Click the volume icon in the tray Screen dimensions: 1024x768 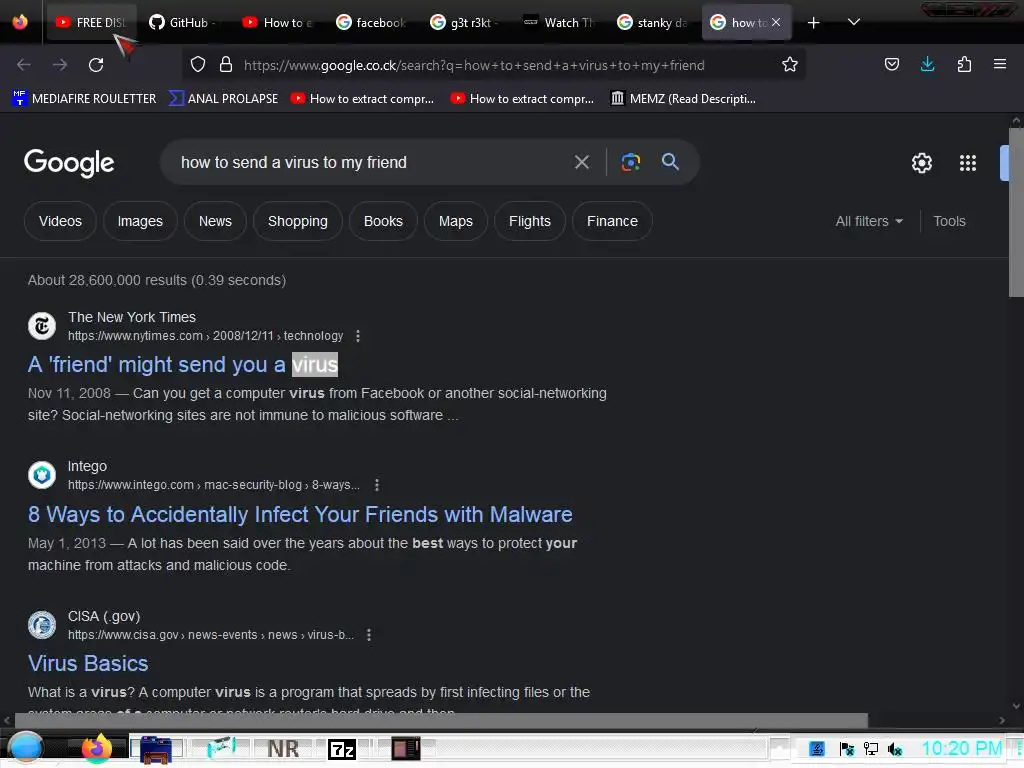click(x=895, y=749)
